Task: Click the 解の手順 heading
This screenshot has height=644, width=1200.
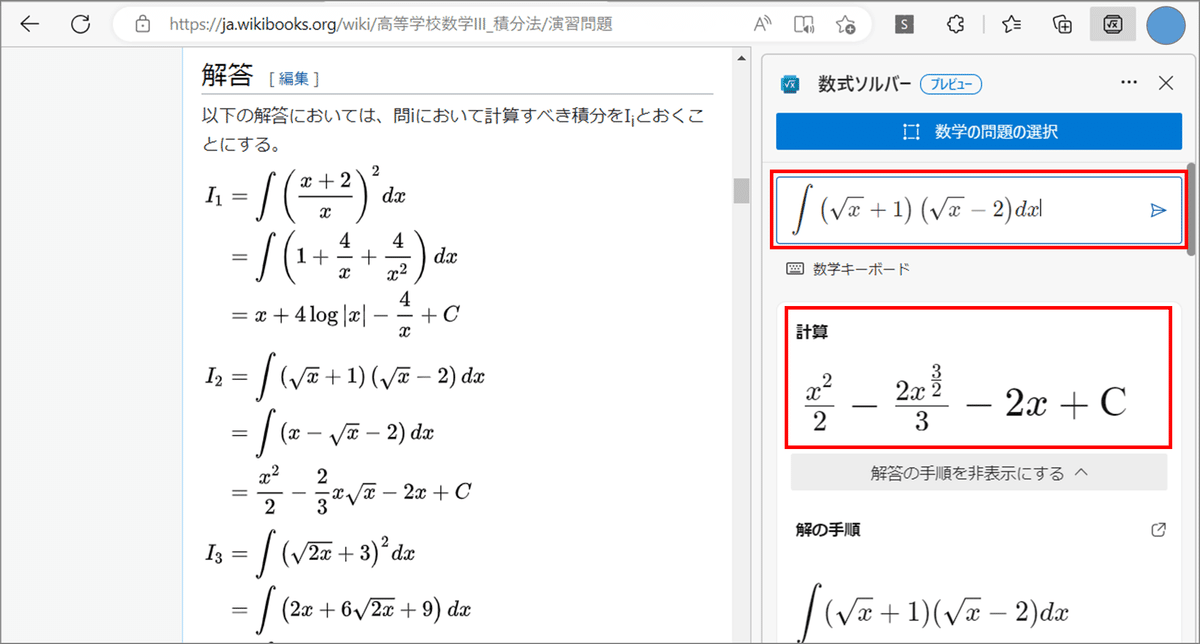Action: pos(829,530)
